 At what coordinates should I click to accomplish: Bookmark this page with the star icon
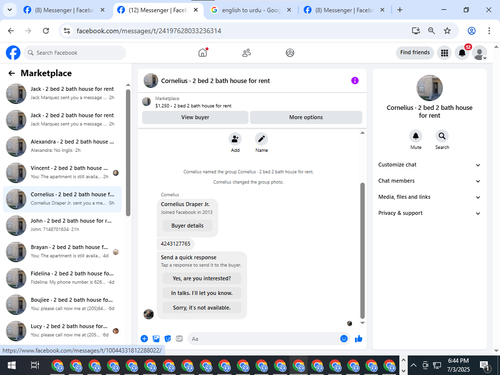pos(447,31)
